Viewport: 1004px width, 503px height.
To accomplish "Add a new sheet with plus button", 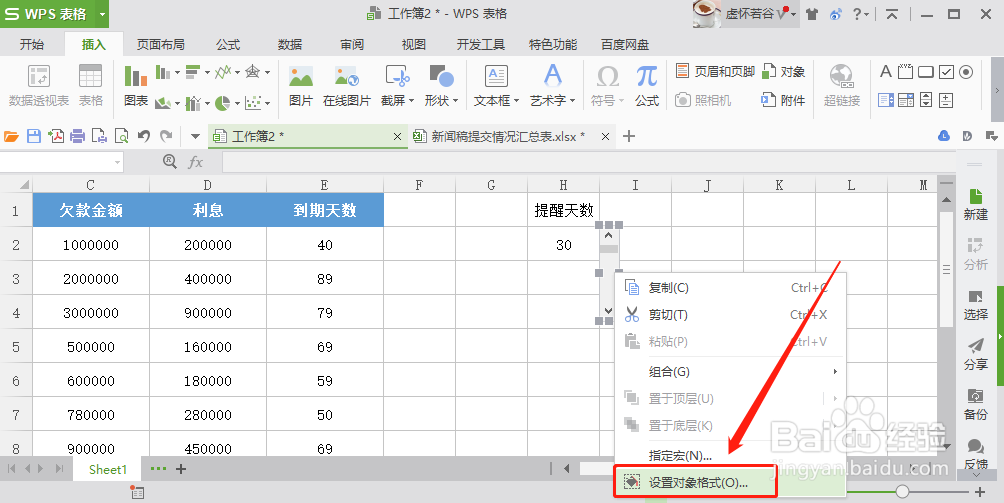I will (x=181, y=469).
